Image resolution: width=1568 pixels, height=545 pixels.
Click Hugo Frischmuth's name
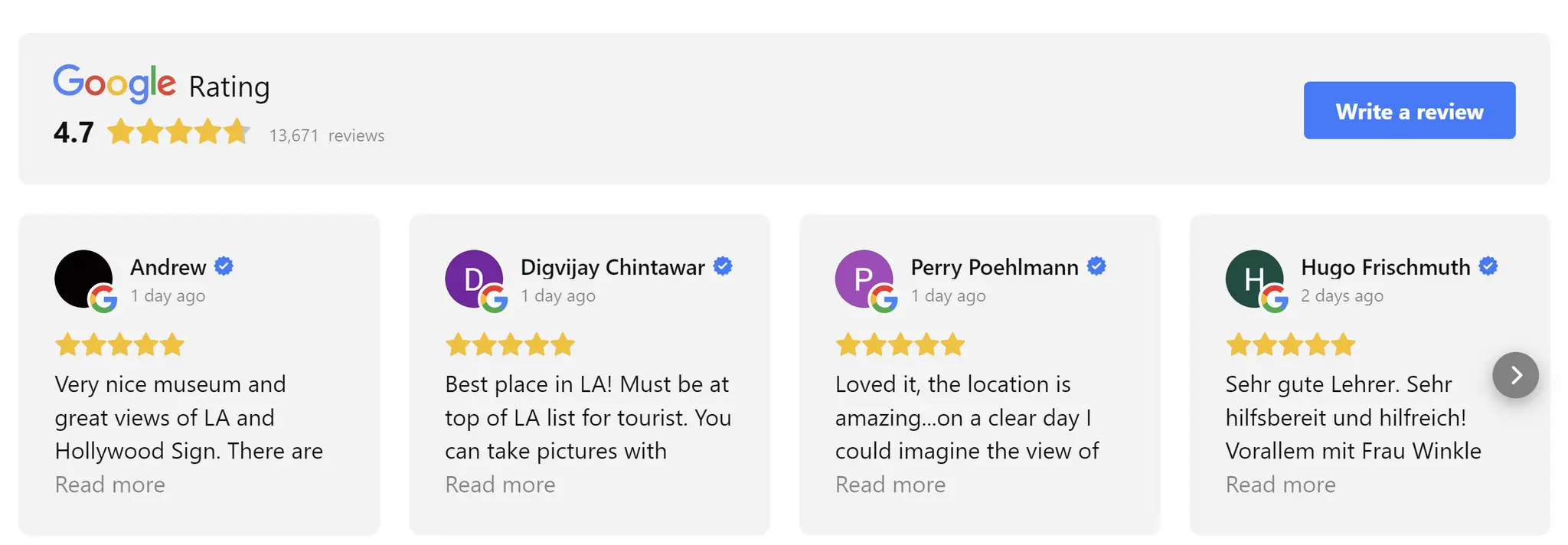click(x=1384, y=267)
